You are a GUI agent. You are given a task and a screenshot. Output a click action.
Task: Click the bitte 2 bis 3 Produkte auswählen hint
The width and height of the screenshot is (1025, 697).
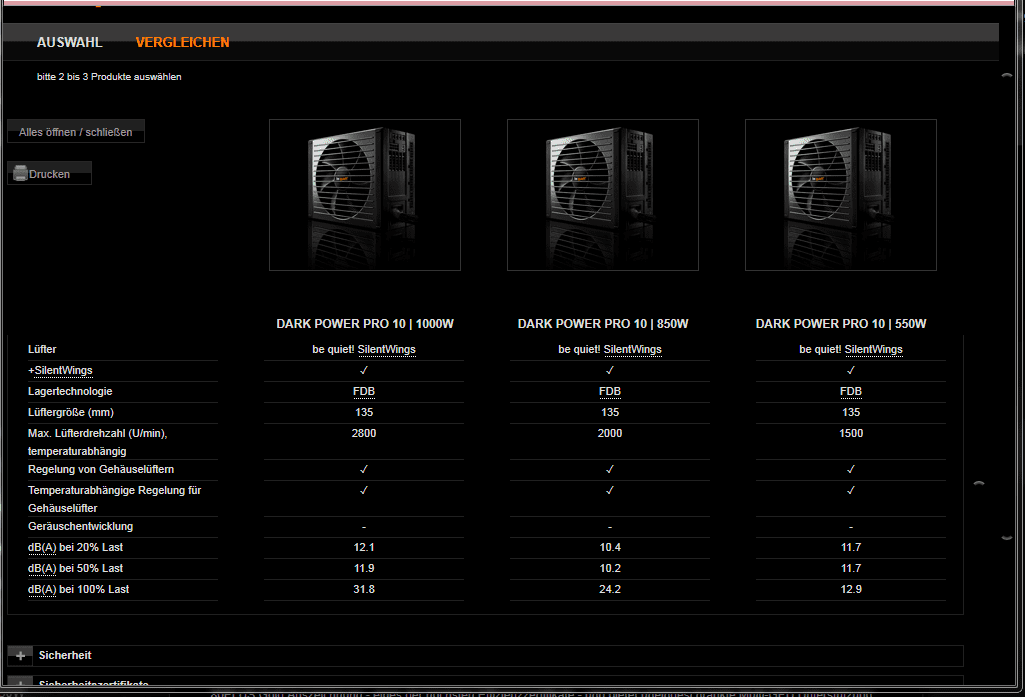pos(109,76)
